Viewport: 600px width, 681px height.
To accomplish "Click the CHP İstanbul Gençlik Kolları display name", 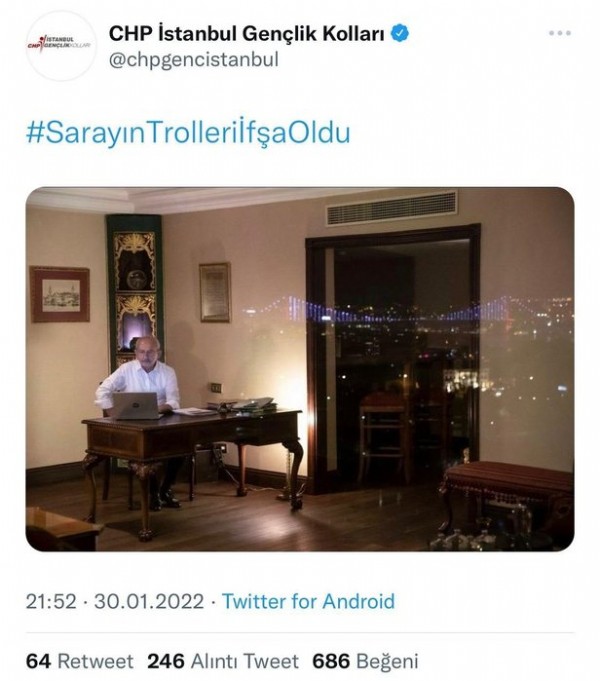I will click(246, 34).
